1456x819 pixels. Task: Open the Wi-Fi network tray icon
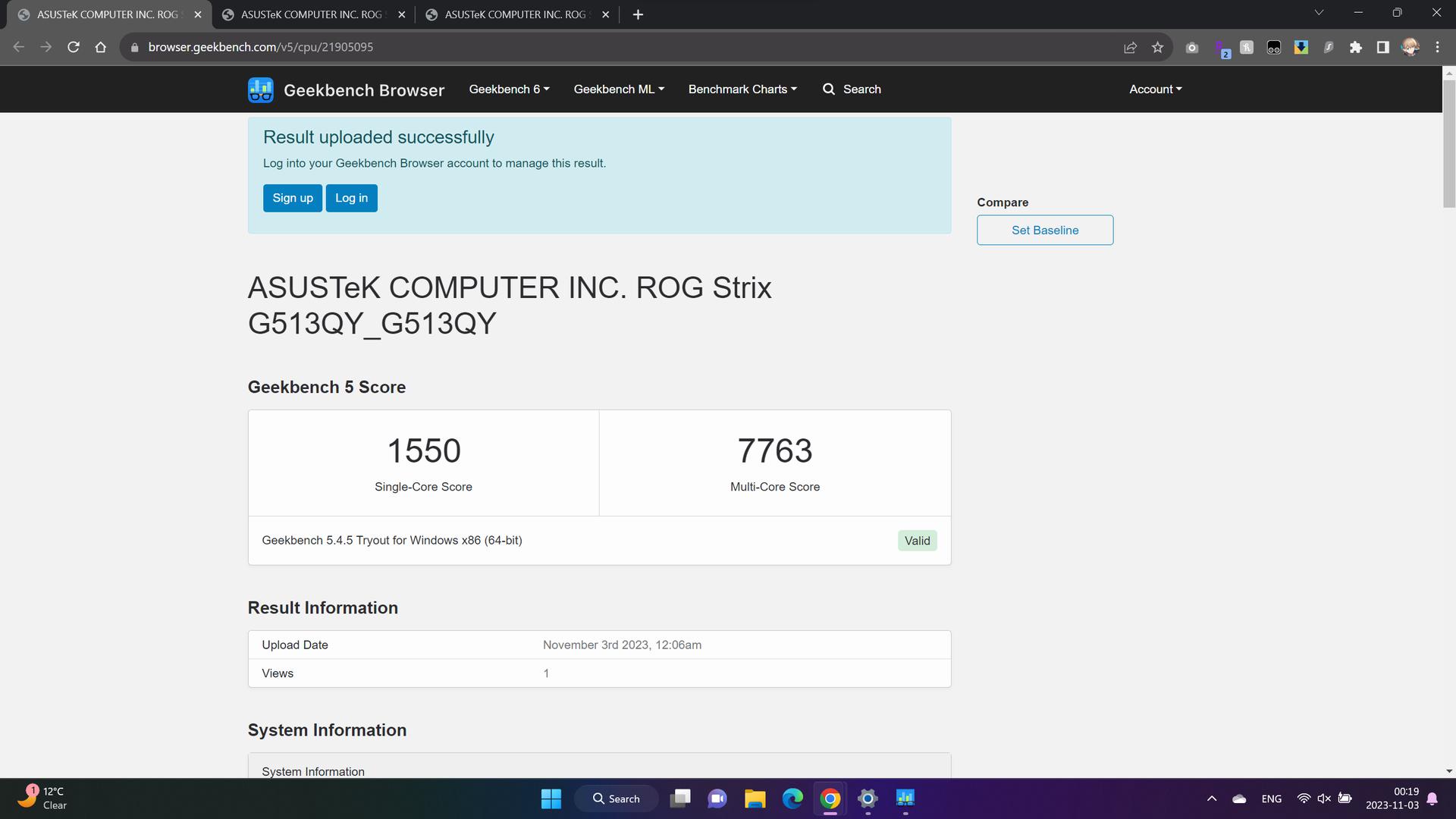tap(1304, 799)
